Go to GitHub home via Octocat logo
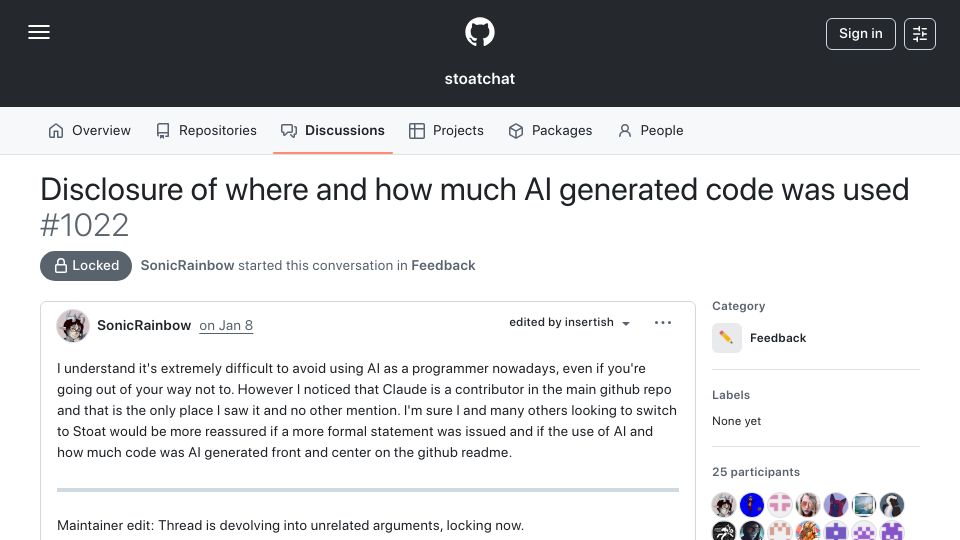Viewport: 960px width, 540px height. coord(479,32)
